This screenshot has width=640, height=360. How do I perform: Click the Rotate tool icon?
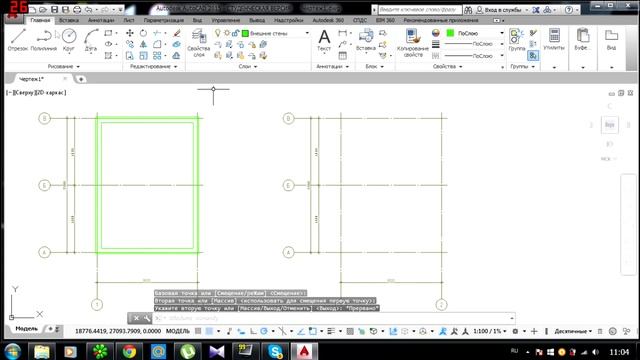143,33
